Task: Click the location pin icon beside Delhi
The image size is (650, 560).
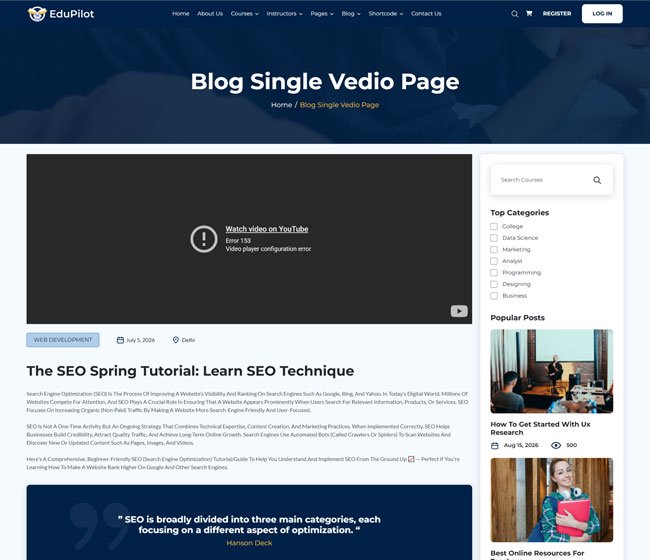Action: tap(175, 340)
